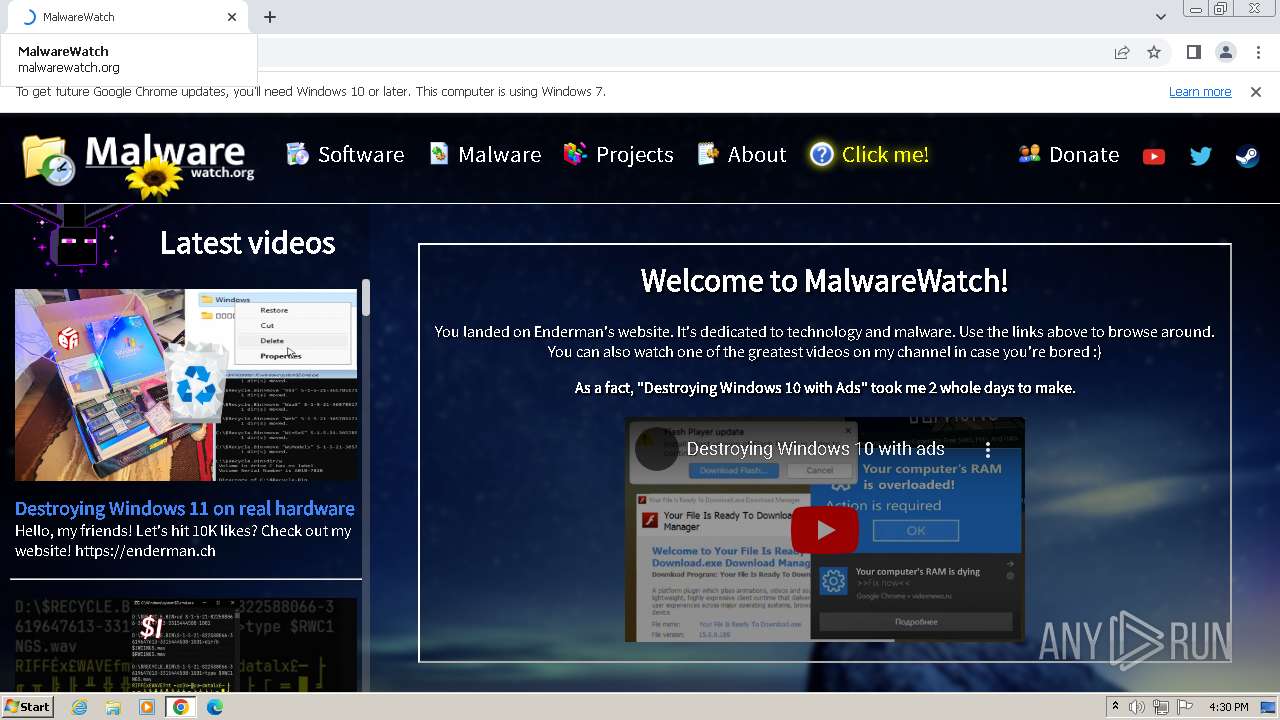The height and width of the screenshot is (720, 1280).
Task: Open the Chrome three-dot menu
Action: pyautogui.click(x=1257, y=52)
